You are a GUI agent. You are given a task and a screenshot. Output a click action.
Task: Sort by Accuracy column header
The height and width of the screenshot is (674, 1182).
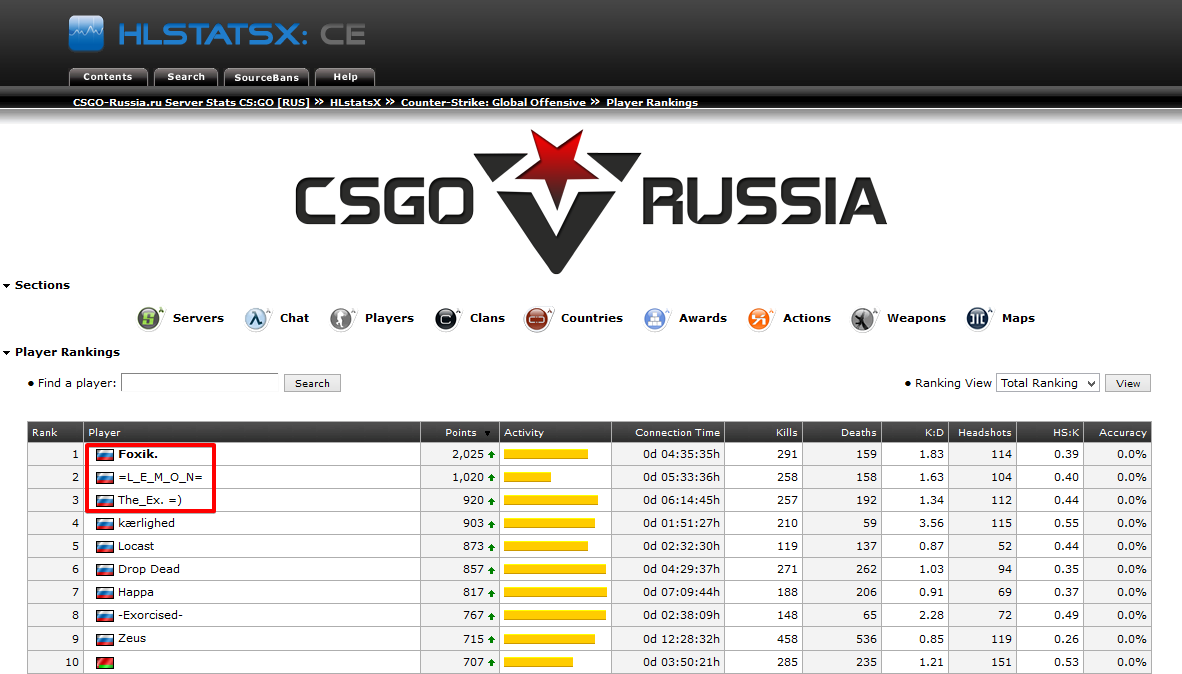[x=1122, y=433]
